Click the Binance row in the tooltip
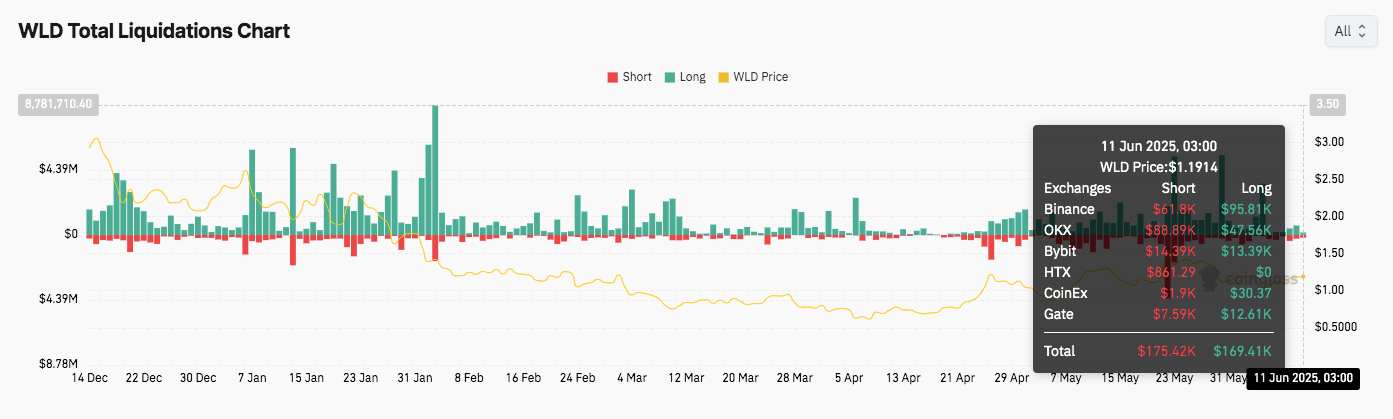 point(1158,209)
